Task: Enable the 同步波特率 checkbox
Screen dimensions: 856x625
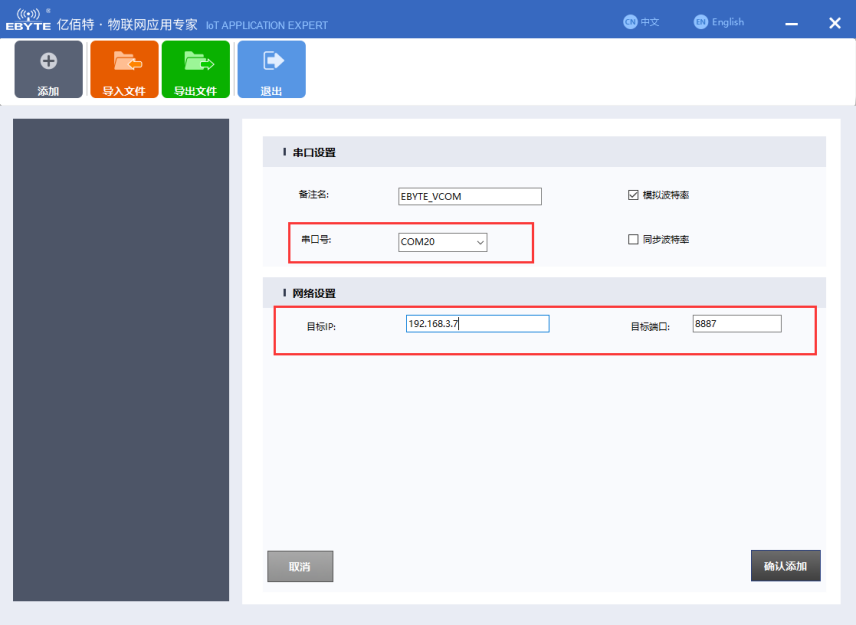Action: point(632,240)
